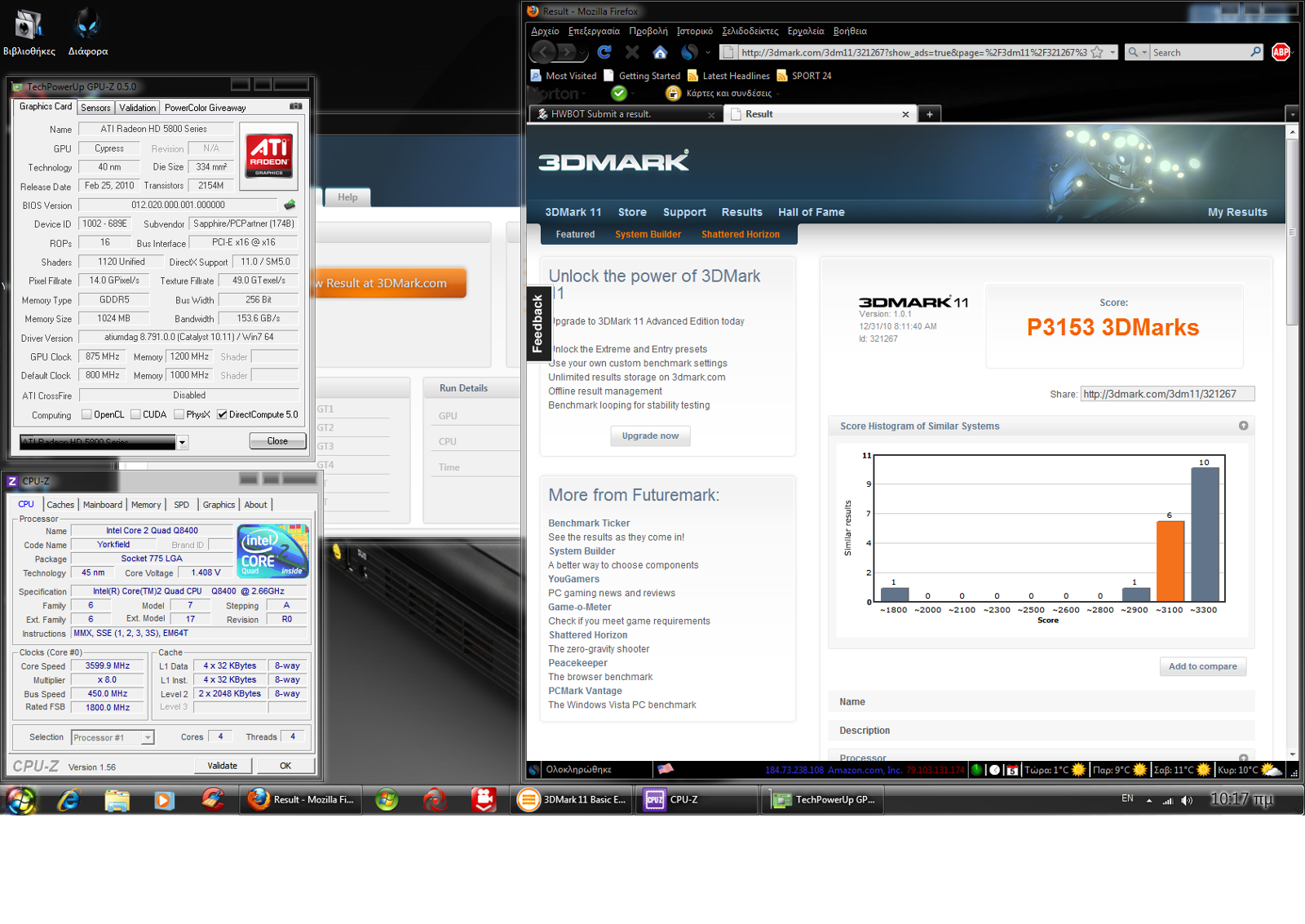
Task: Toggle the CUDA checkbox in GPU-Z
Action: click(135, 414)
